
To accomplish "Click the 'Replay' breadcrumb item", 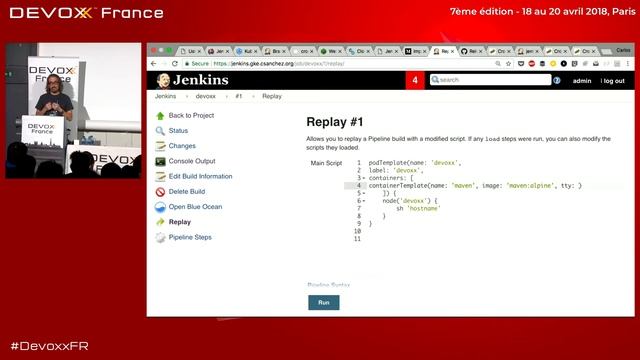I will pyautogui.click(x=272, y=96).
